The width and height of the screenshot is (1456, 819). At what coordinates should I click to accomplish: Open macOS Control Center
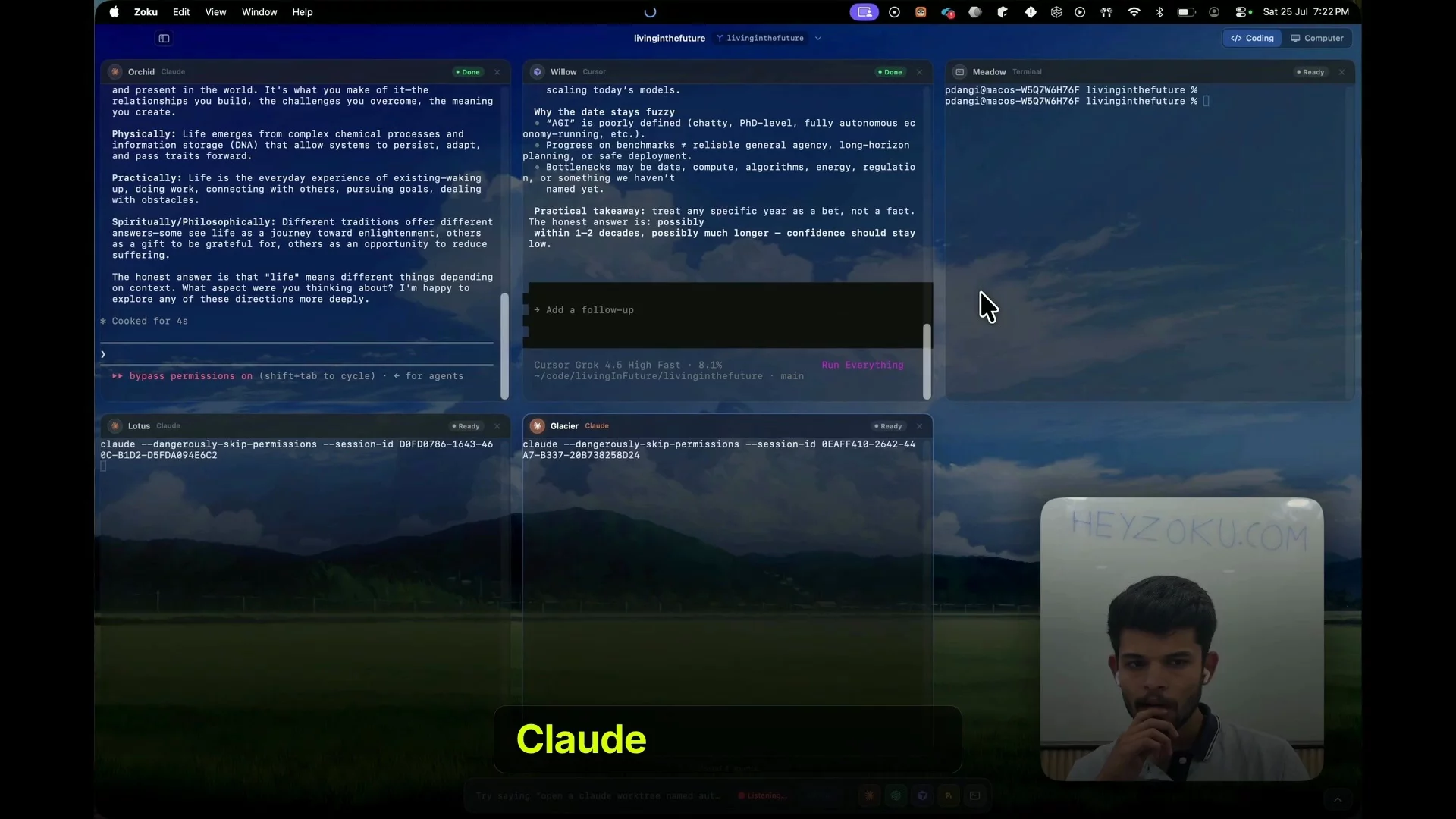(x=1242, y=12)
